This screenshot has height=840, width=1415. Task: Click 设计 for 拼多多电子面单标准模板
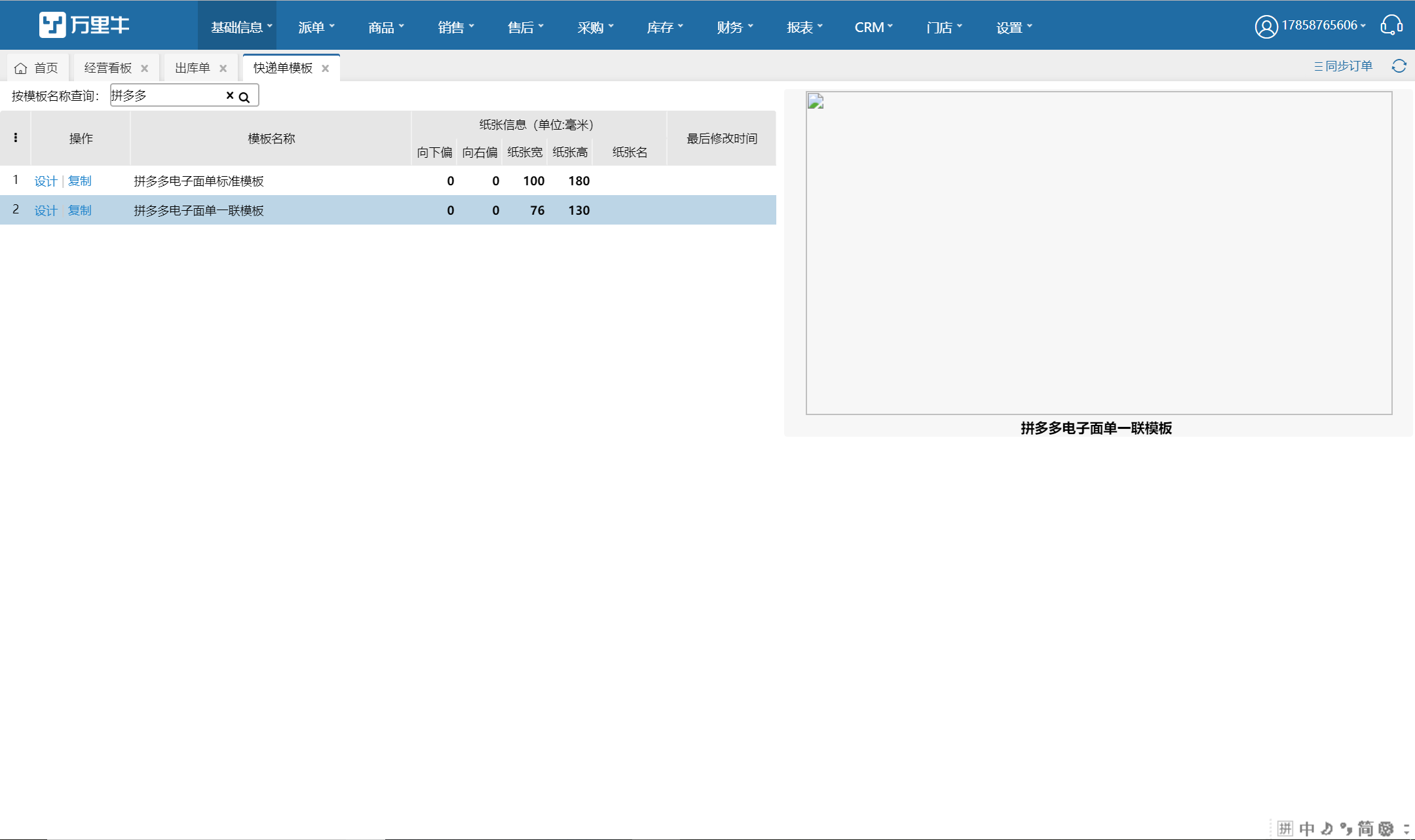click(46, 181)
